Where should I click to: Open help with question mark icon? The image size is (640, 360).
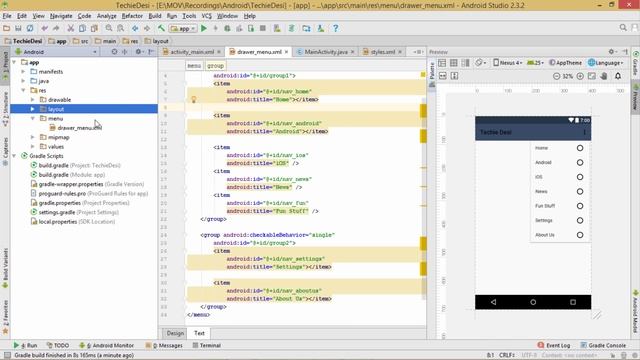(x=336, y=28)
